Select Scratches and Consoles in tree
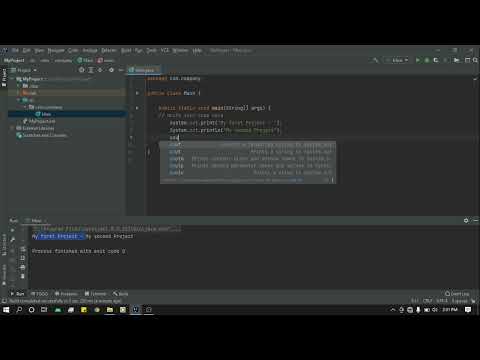The width and height of the screenshot is (480, 360). point(42,135)
